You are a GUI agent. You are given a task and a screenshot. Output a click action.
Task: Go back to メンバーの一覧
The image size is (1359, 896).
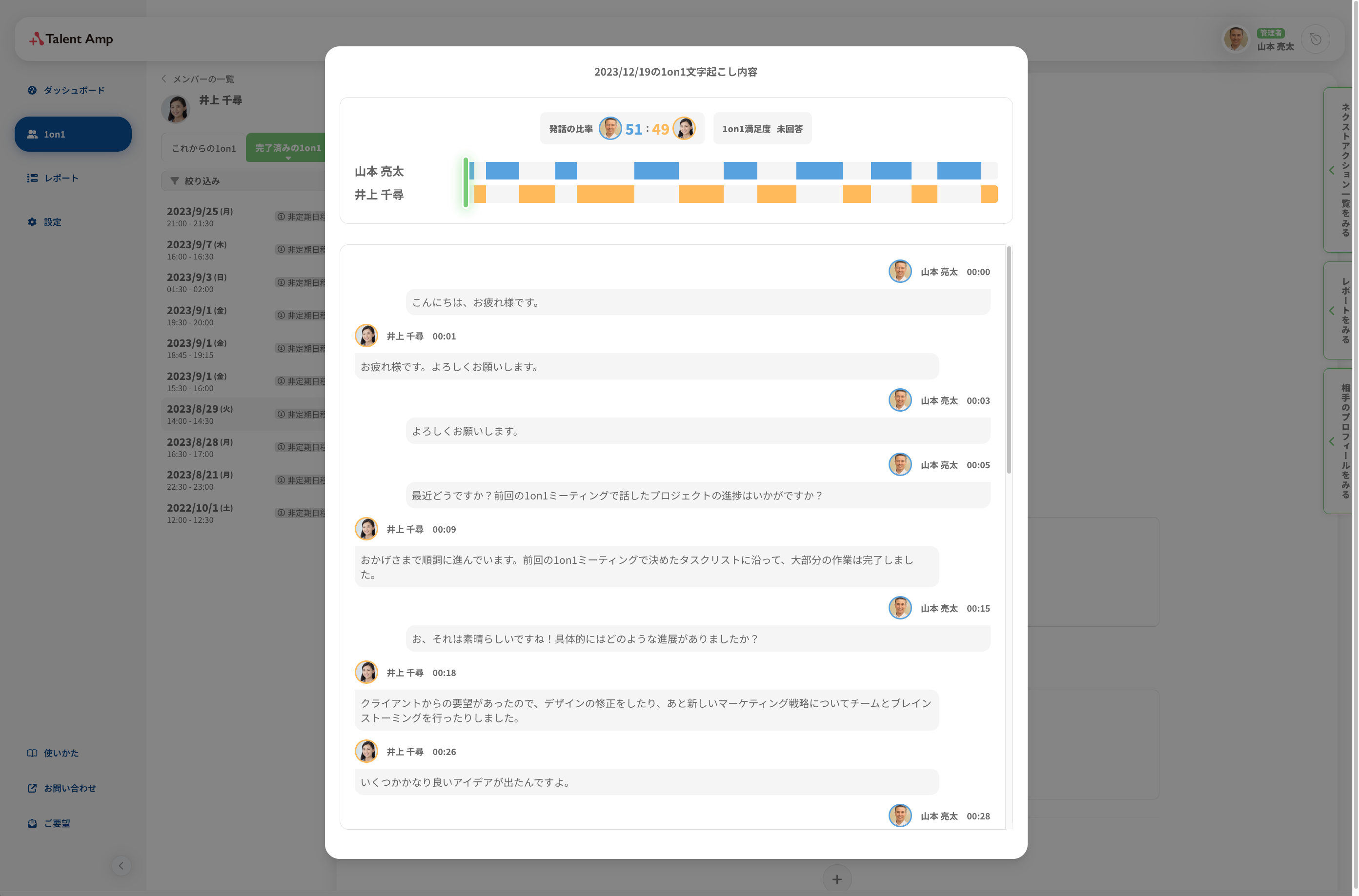[x=198, y=79]
